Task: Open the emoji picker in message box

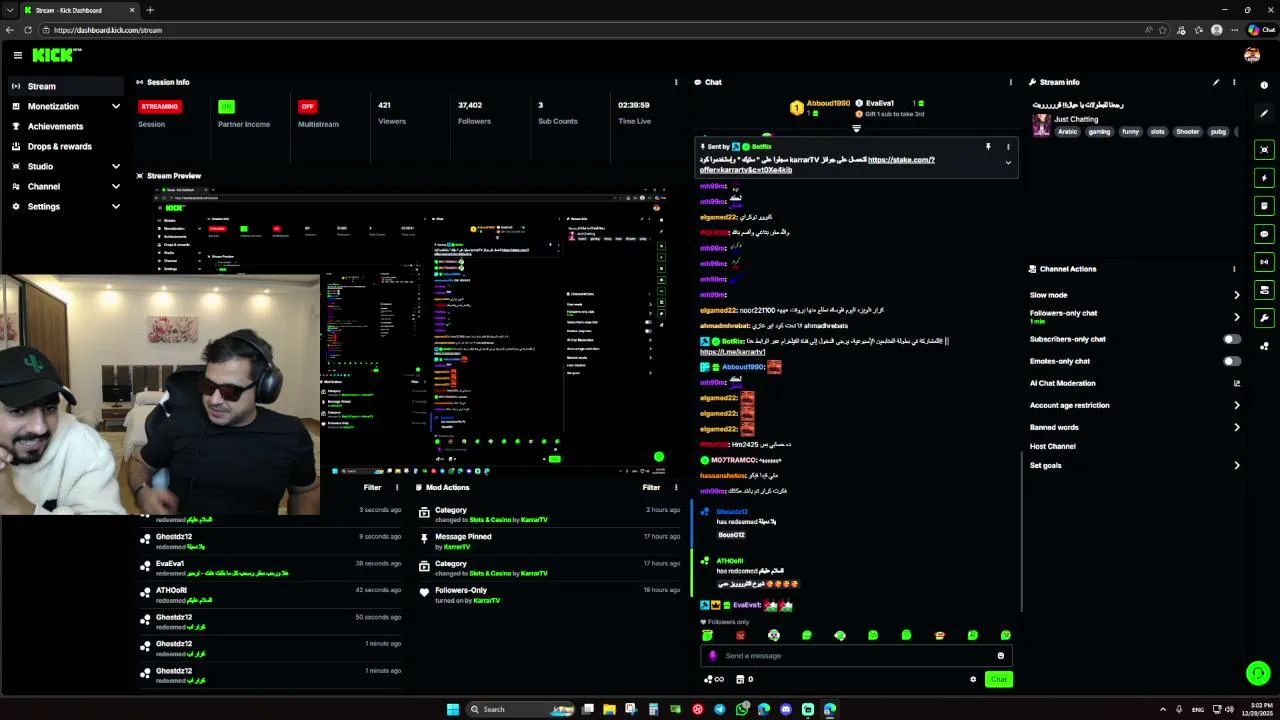Action: click(1000, 656)
